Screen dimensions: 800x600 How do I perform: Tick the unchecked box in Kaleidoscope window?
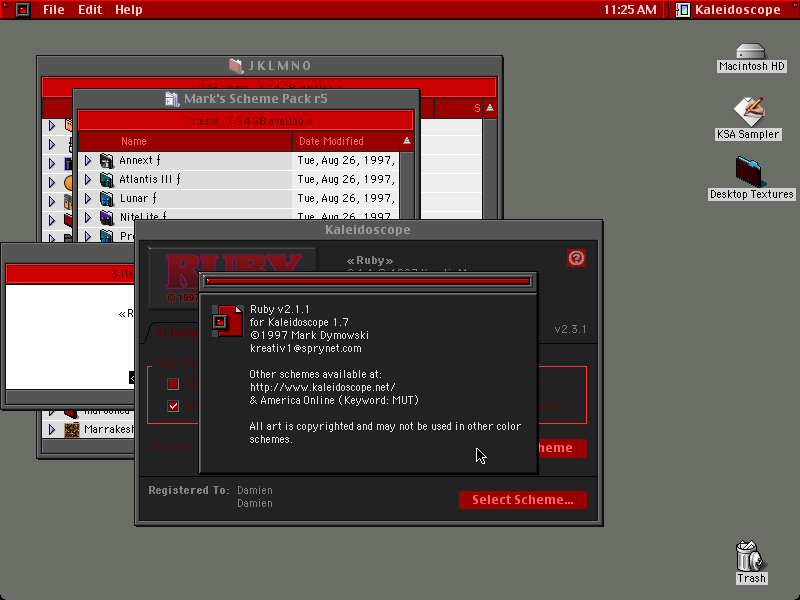point(173,384)
